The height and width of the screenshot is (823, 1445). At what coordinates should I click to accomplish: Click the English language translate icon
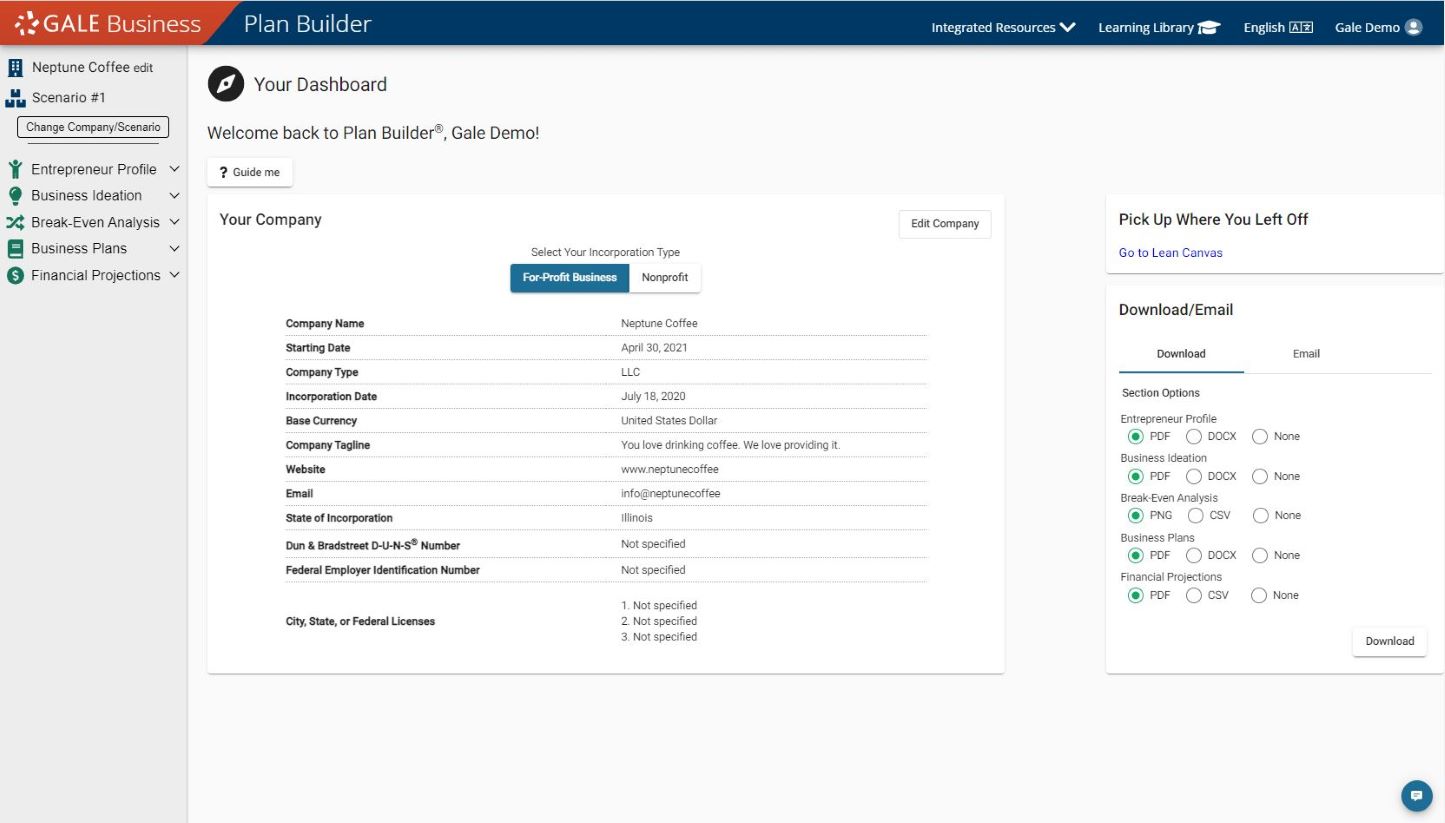pyautogui.click(x=1302, y=28)
